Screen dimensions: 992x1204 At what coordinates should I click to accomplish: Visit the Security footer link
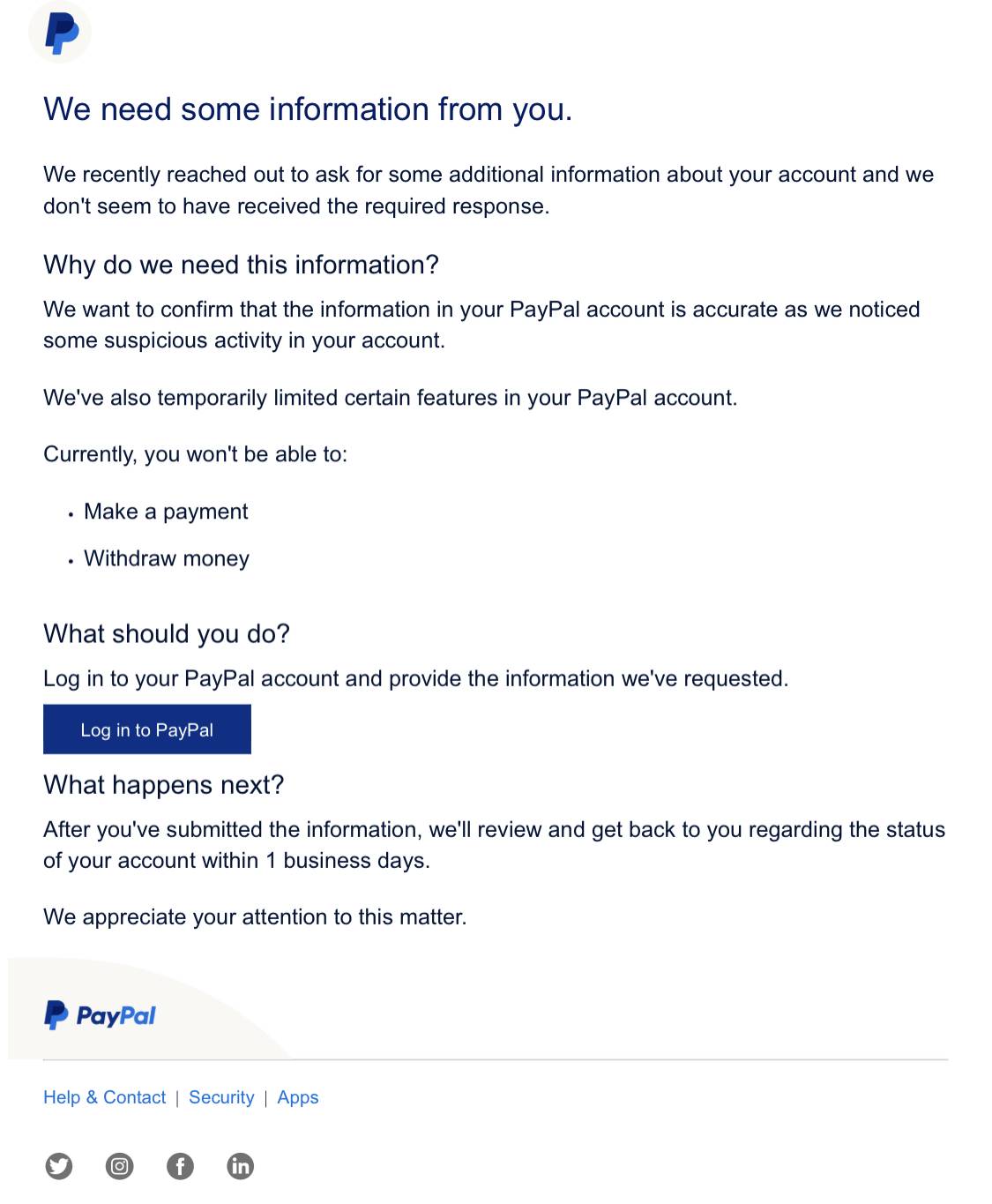(x=221, y=1097)
